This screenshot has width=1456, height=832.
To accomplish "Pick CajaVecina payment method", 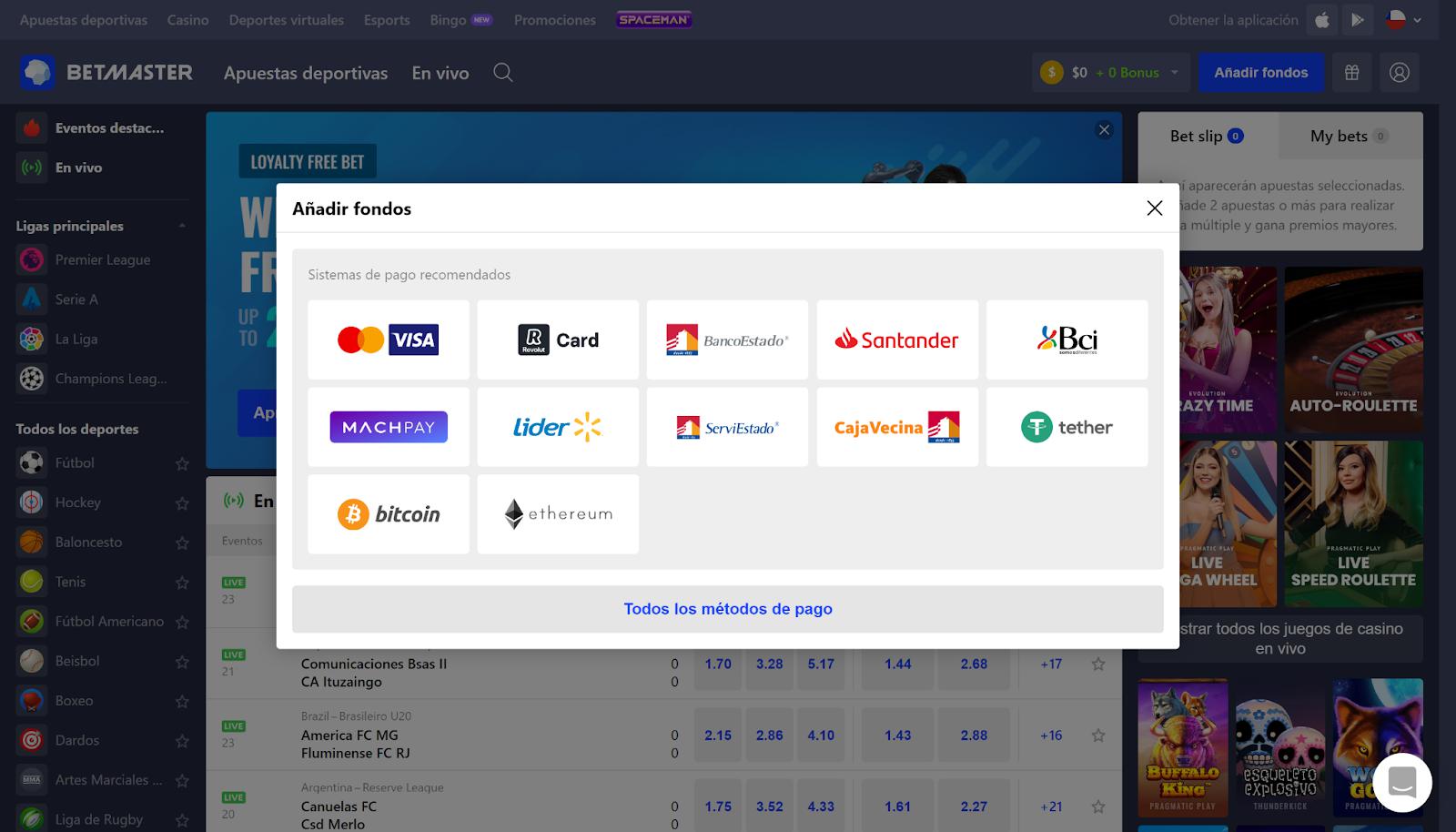I will 897,427.
